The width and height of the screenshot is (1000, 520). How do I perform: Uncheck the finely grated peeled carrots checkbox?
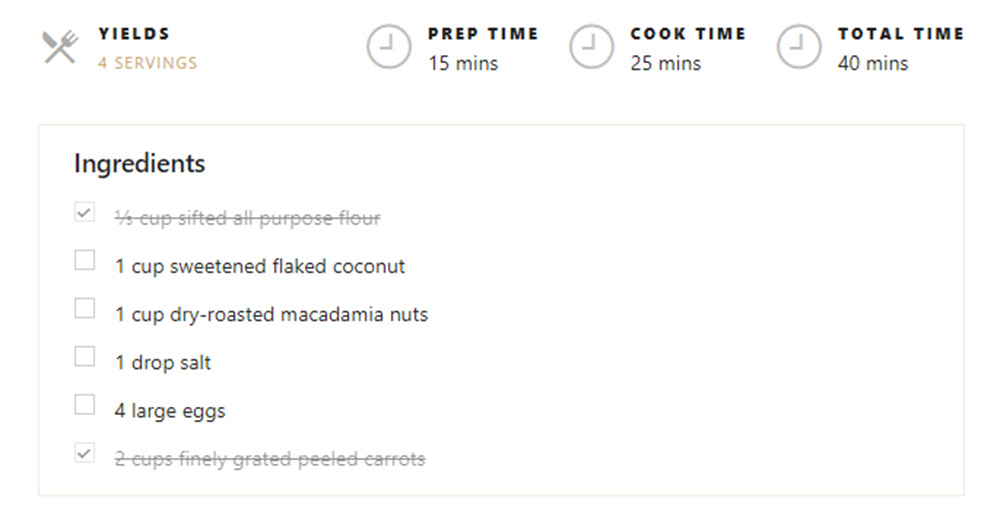84,452
